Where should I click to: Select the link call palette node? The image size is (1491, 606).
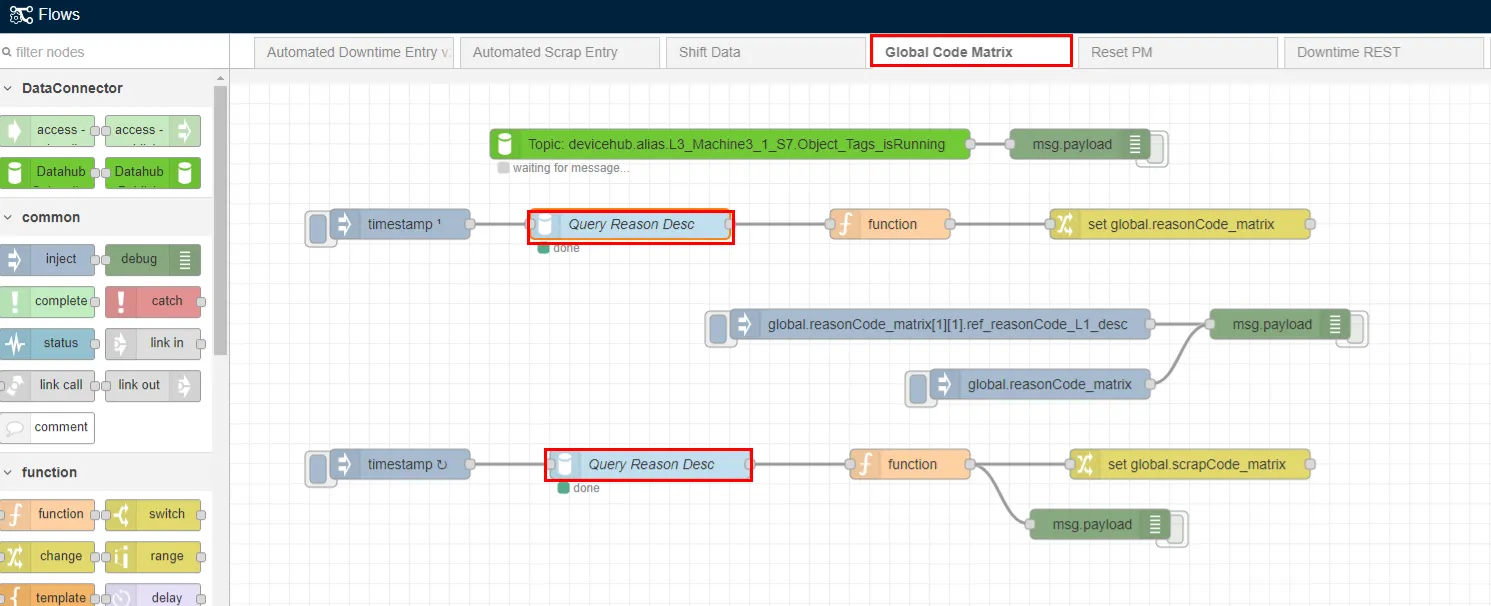pos(47,385)
